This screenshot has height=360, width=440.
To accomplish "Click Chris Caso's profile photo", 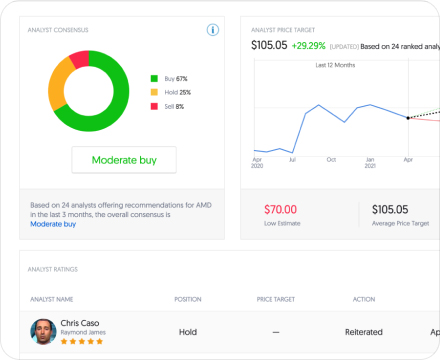I will (43, 332).
